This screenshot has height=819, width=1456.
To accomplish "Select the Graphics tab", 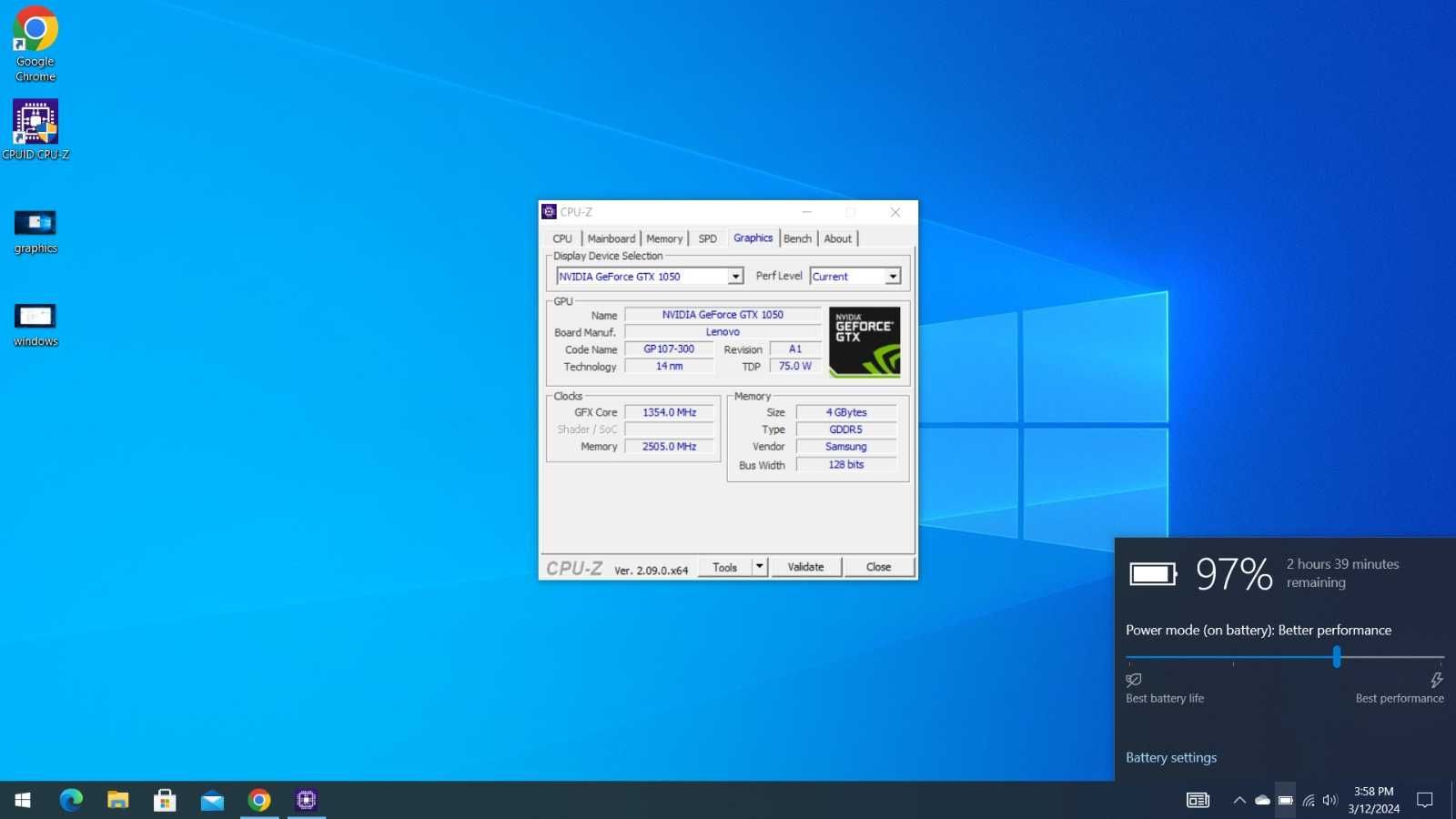I will pyautogui.click(x=753, y=238).
